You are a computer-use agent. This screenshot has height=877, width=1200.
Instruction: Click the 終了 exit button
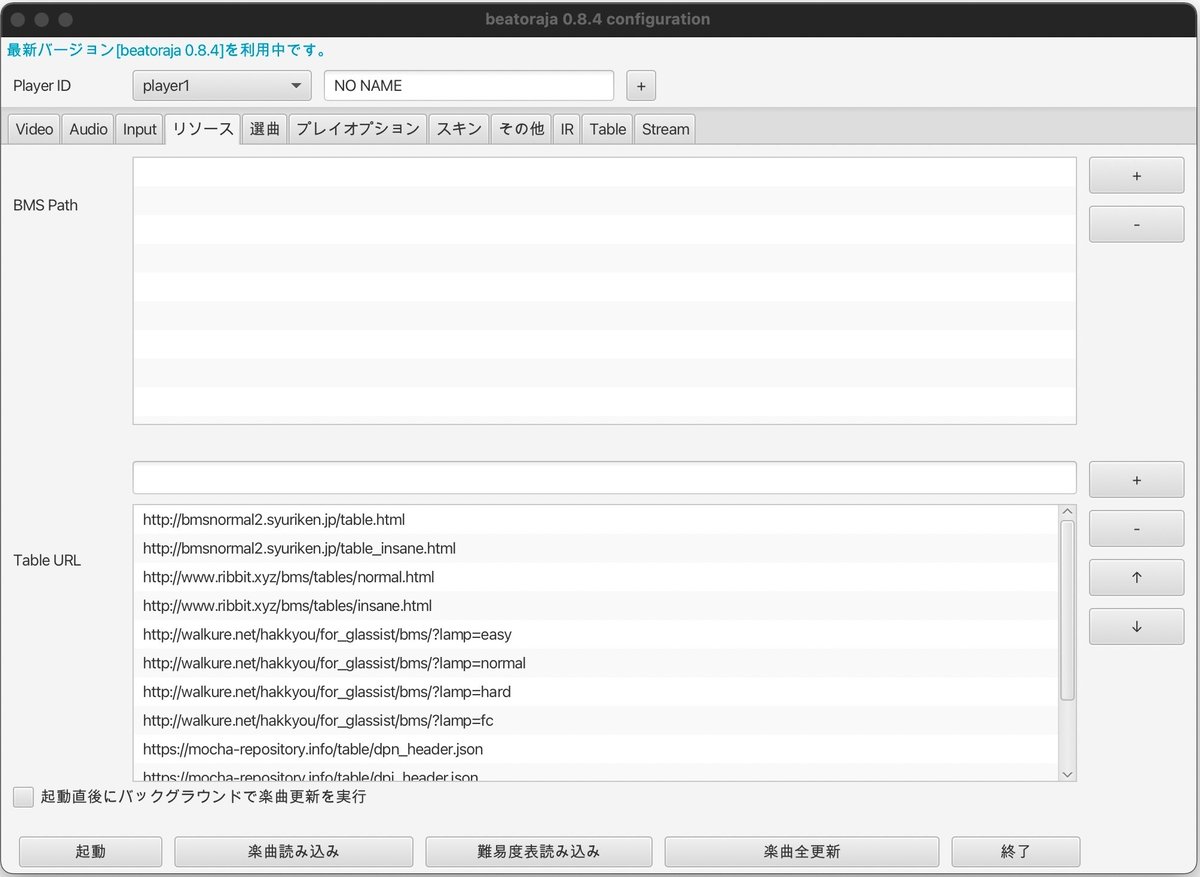coord(1016,852)
